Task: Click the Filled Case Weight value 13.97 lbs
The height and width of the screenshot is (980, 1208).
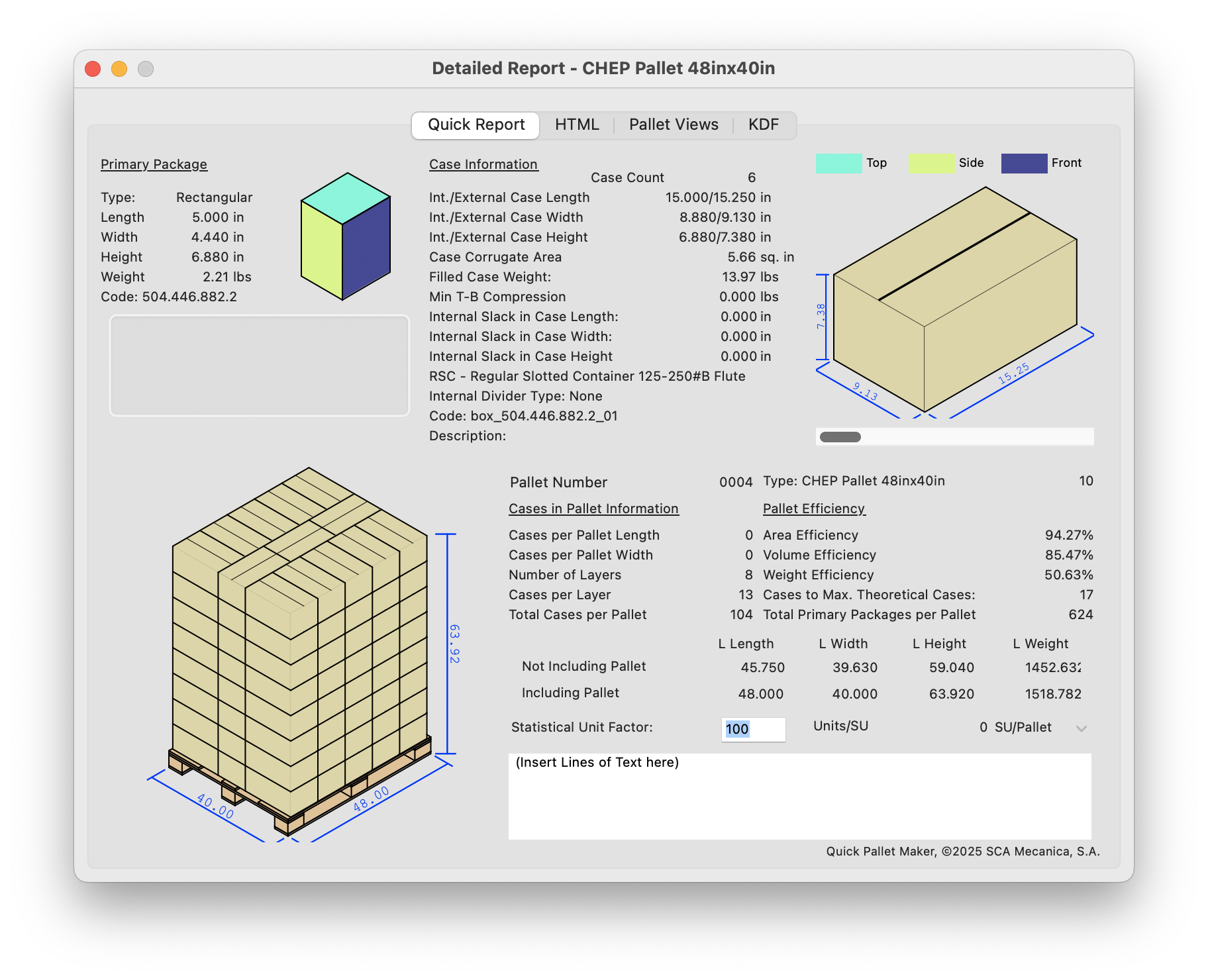Action: (x=750, y=277)
